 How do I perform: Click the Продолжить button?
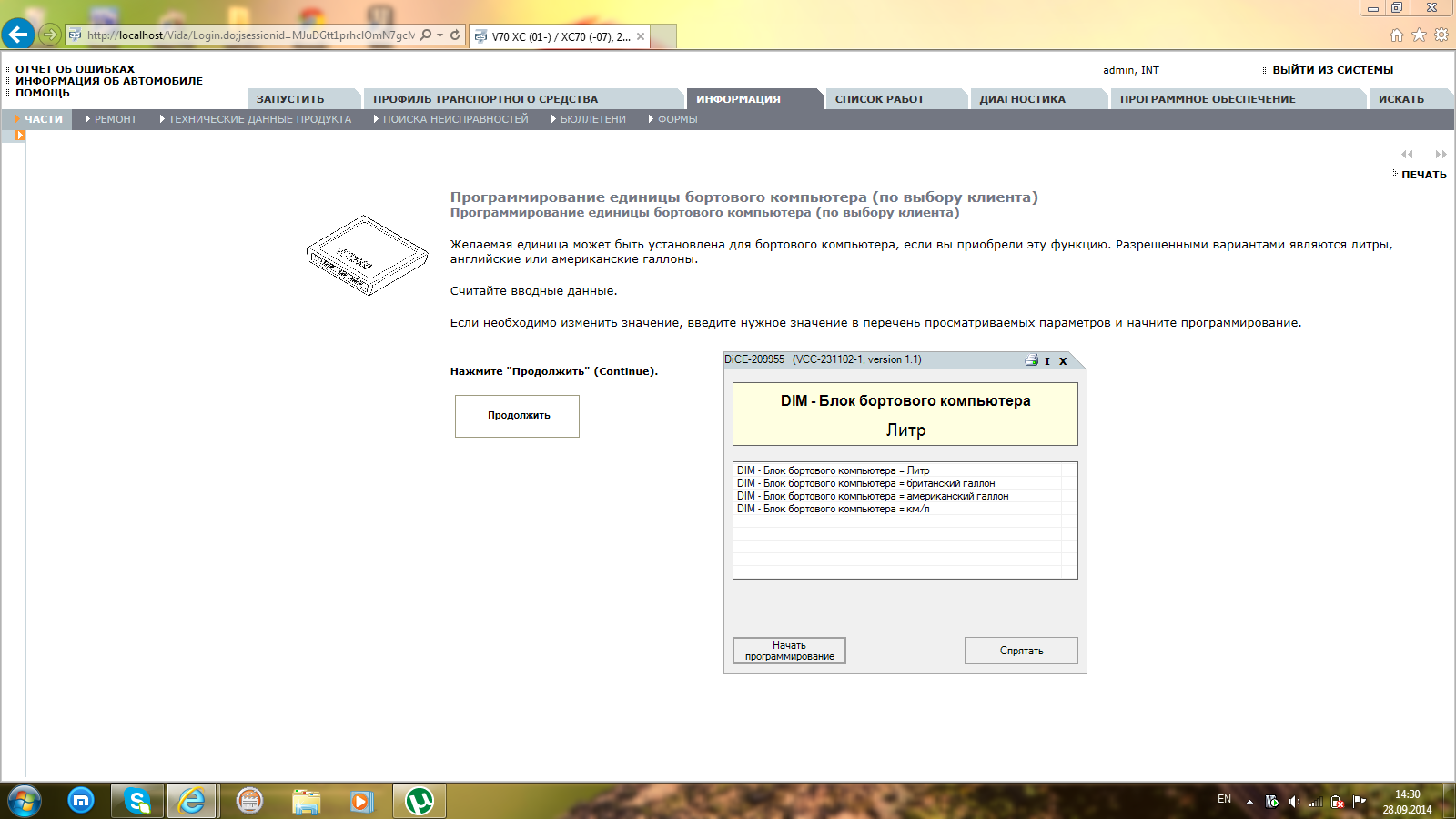coord(517,416)
